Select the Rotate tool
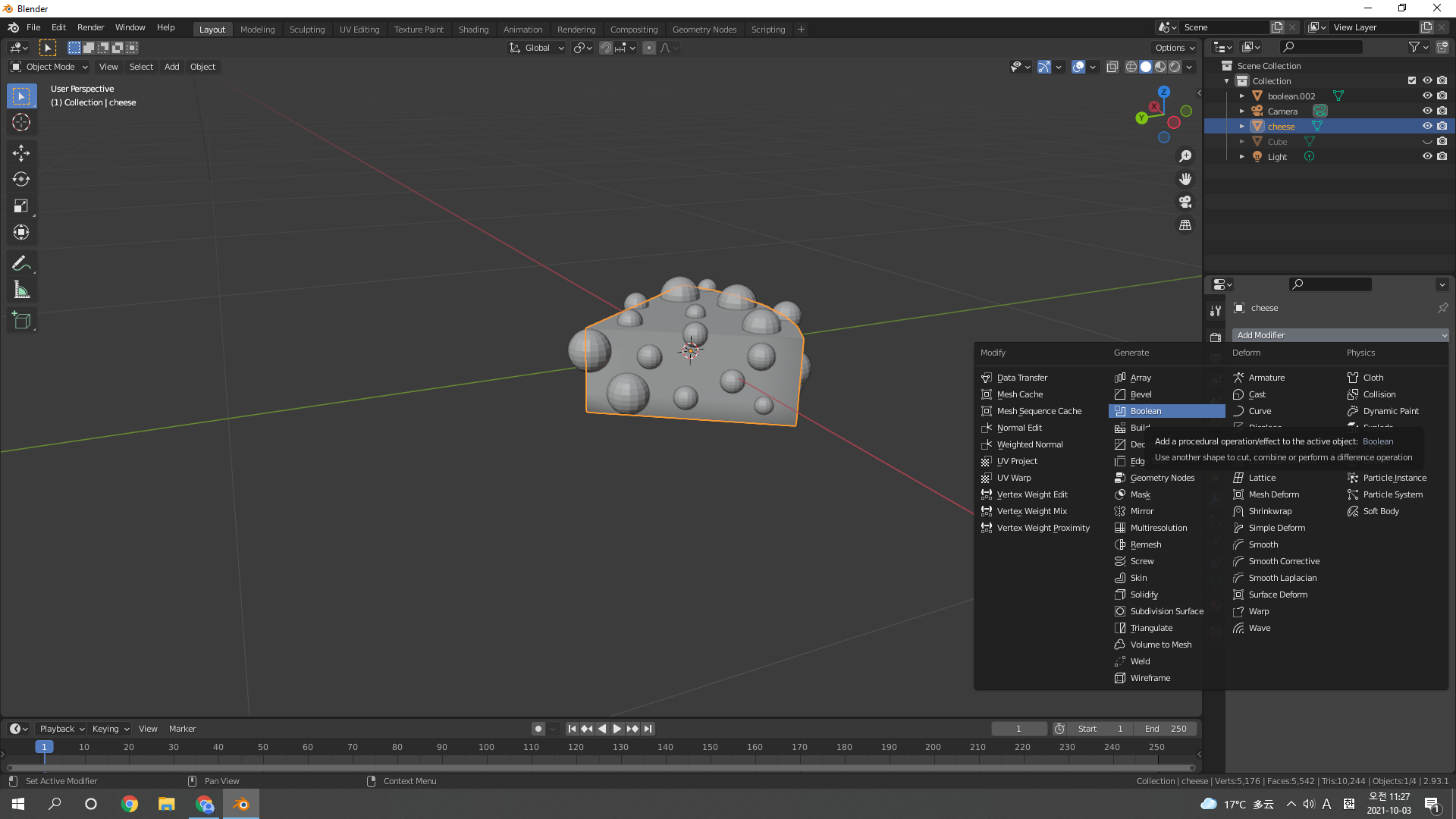The height and width of the screenshot is (819, 1456). pos(21,180)
